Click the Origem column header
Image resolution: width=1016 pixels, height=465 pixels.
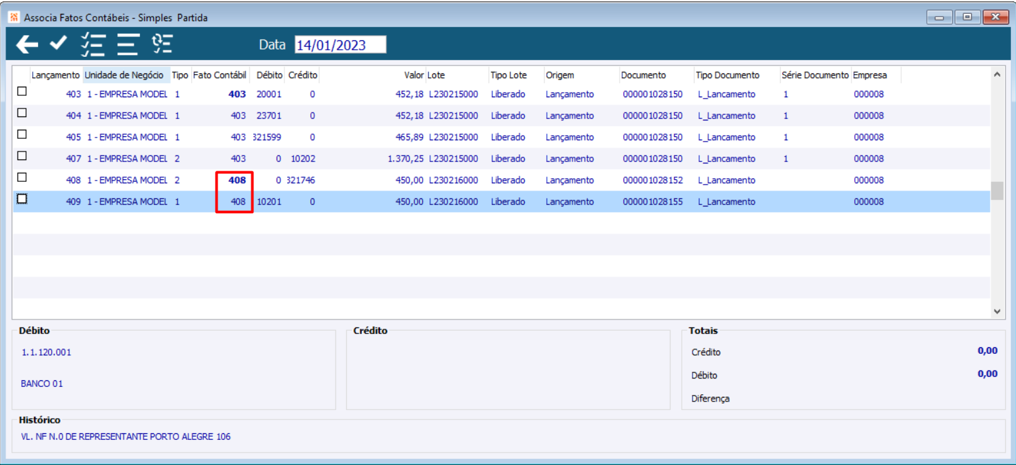point(581,75)
